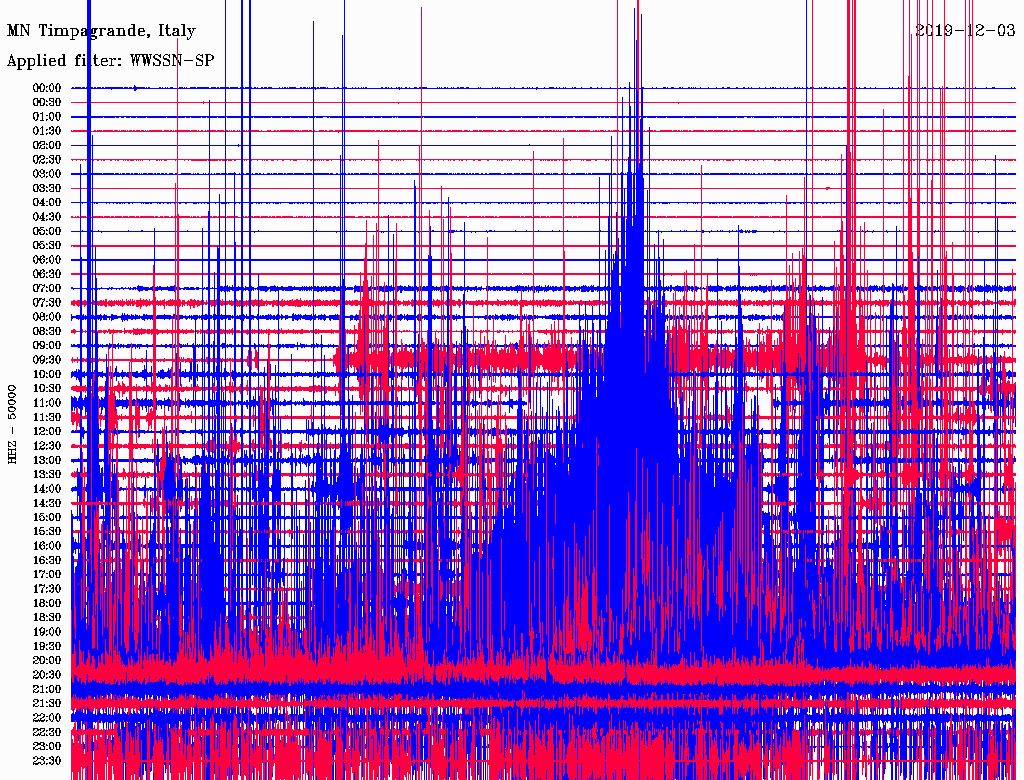Select the 01:00 time label

click(x=47, y=116)
